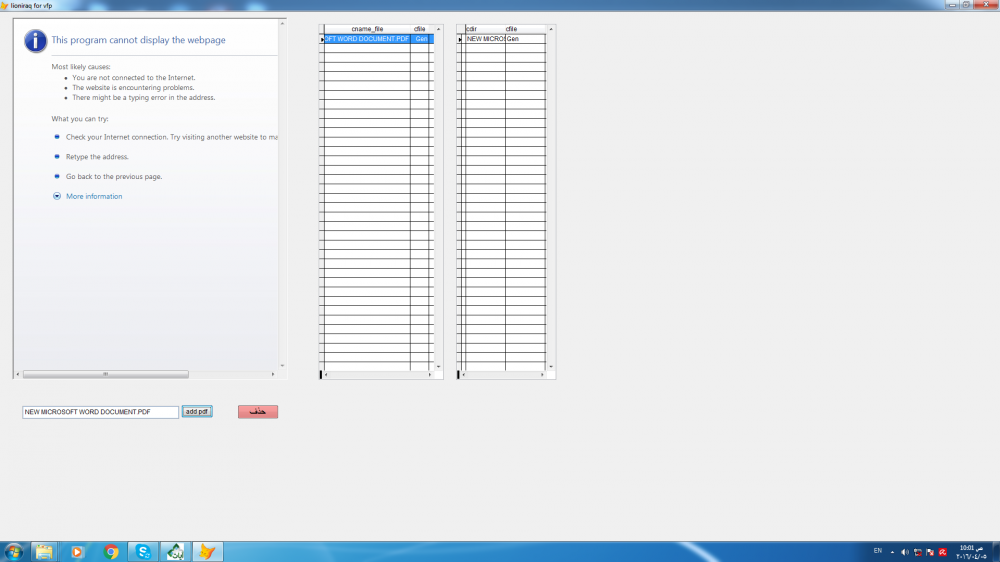The height and width of the screenshot is (562, 1000).
Task: Click the browser pane scroll up arrow
Action: pos(282,24)
